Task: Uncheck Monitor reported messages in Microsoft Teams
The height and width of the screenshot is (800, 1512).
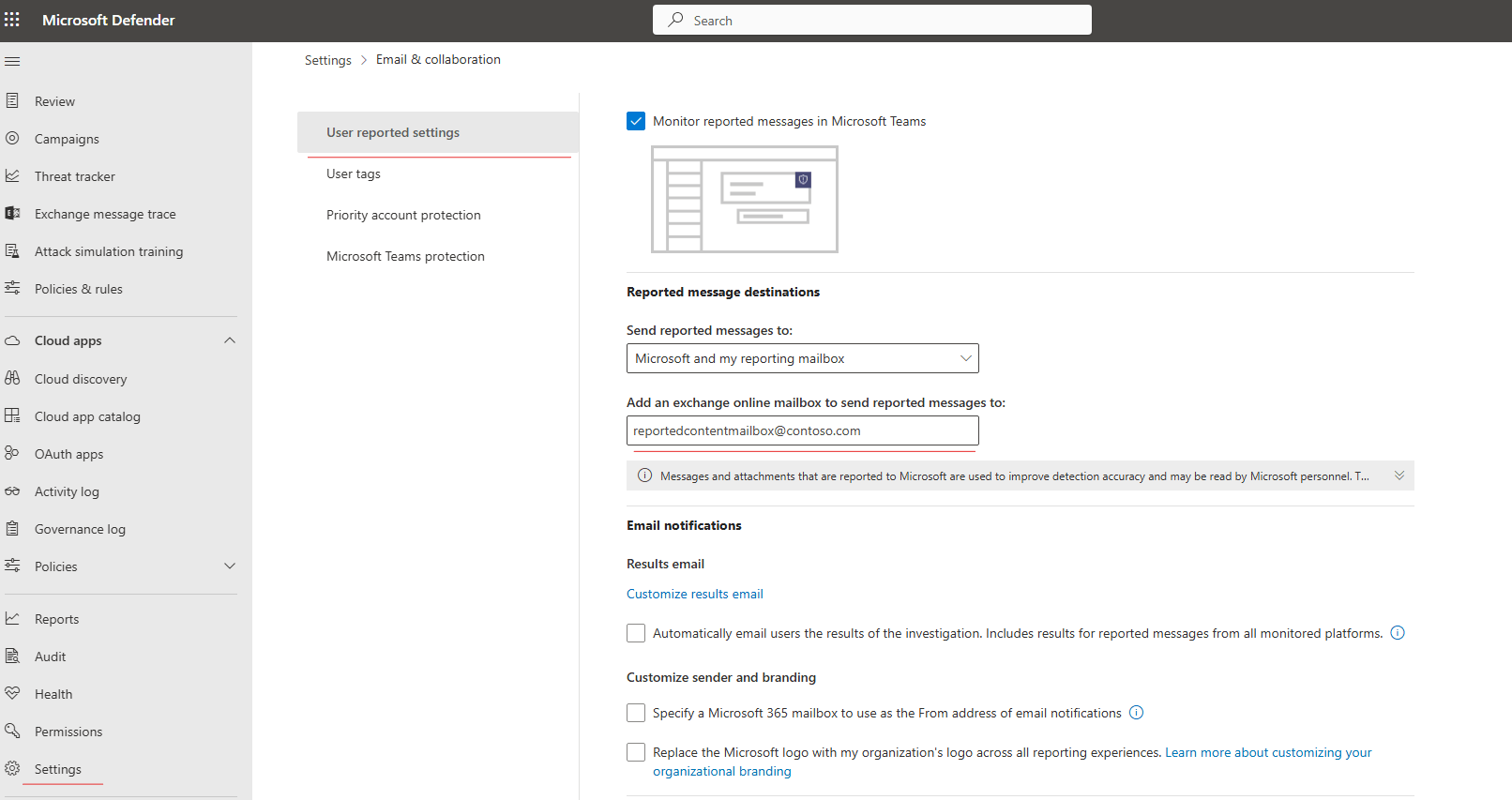Action: tap(636, 121)
